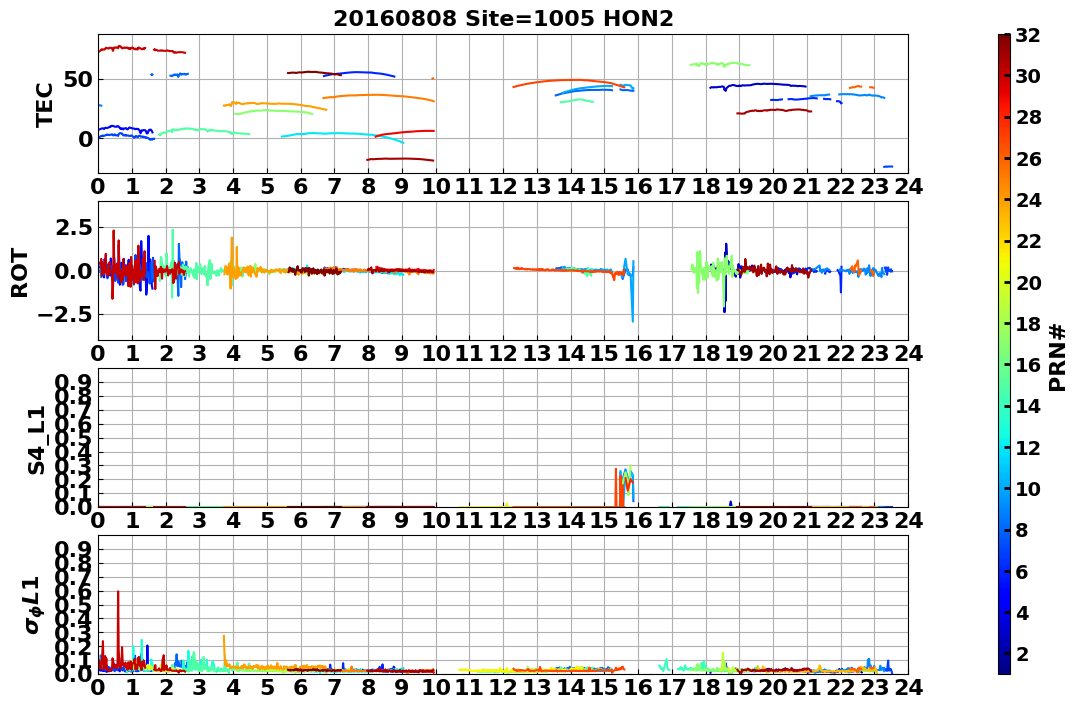1077x709 pixels.
Task: Click hour 16 tick below ROT panel
Action: click(x=638, y=354)
